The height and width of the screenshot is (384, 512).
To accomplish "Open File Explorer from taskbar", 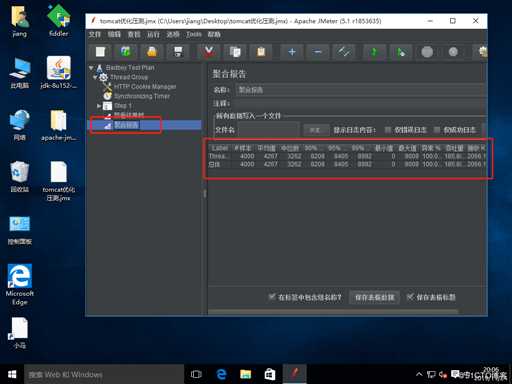I will point(245,374).
